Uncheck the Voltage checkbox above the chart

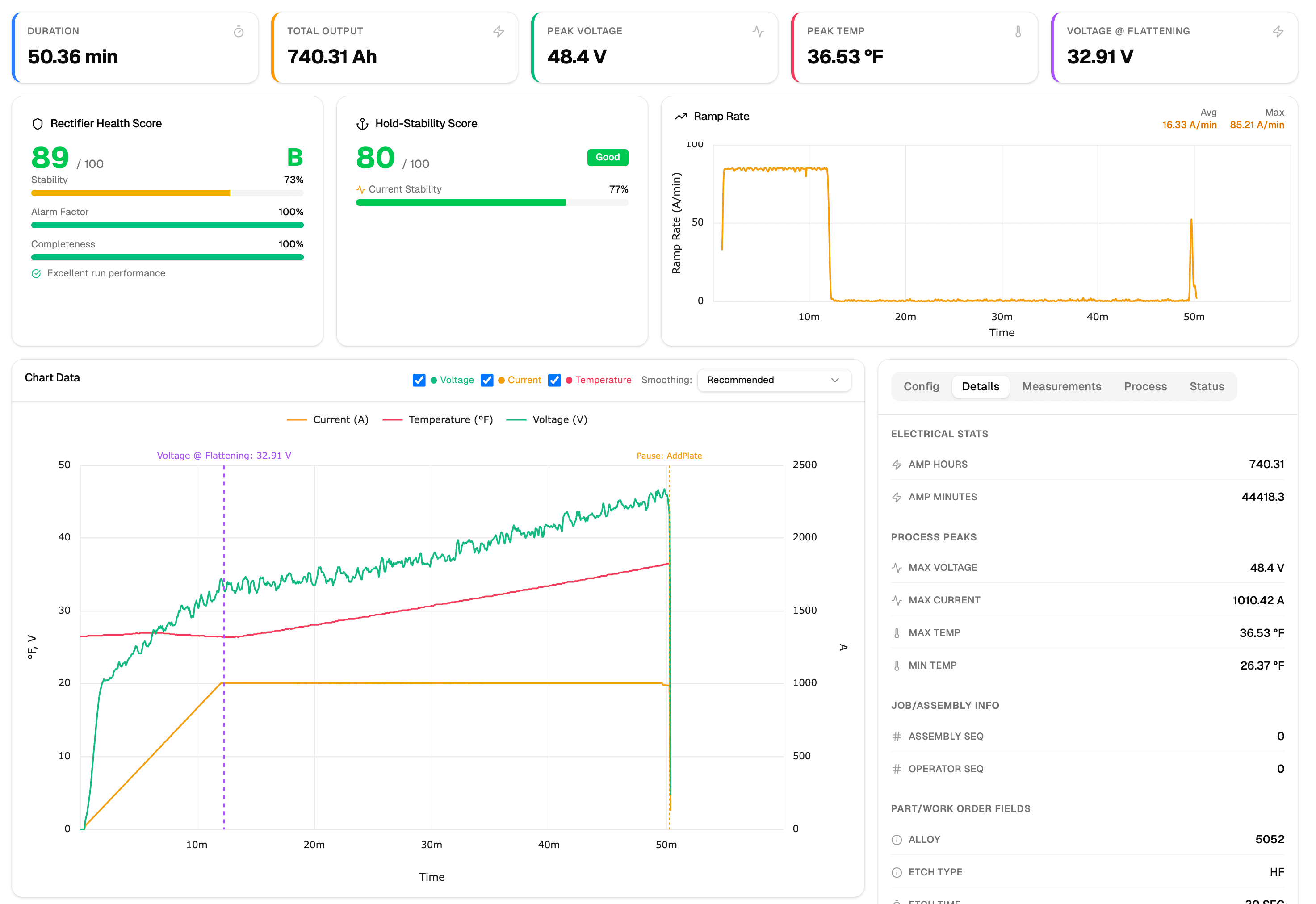(419, 380)
